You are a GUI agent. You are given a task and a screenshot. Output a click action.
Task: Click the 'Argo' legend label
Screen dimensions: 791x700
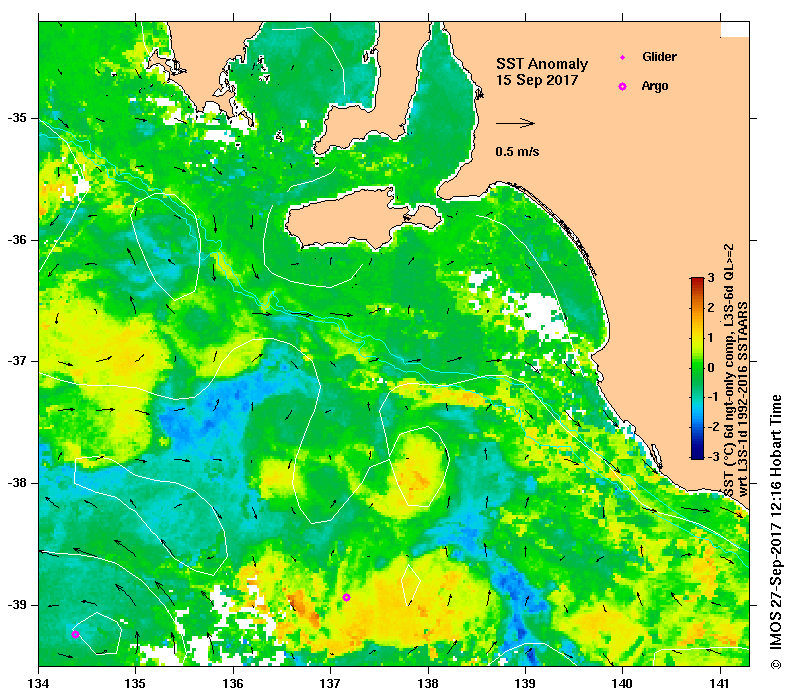tap(655, 86)
